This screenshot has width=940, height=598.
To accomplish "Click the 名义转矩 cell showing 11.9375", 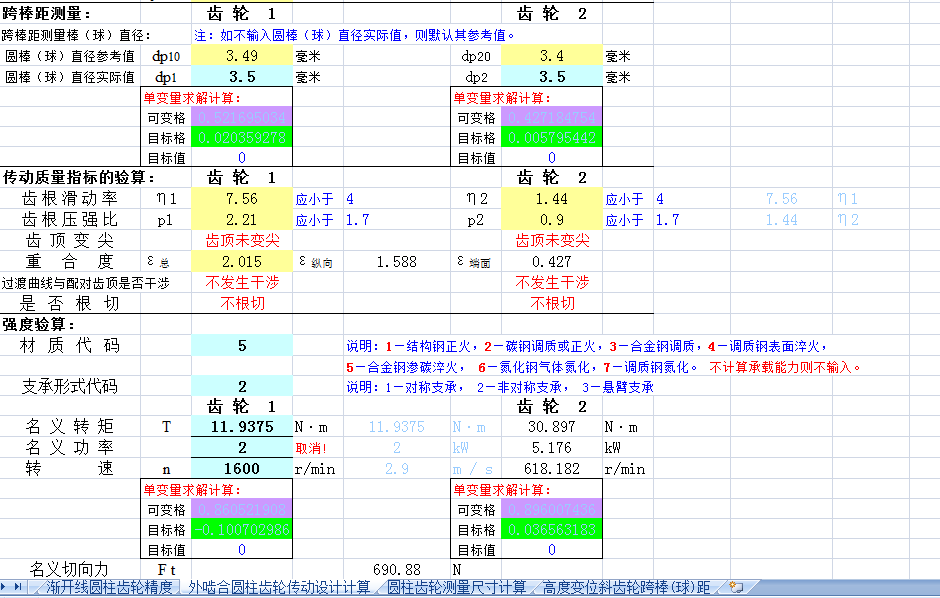I will (x=242, y=427).
